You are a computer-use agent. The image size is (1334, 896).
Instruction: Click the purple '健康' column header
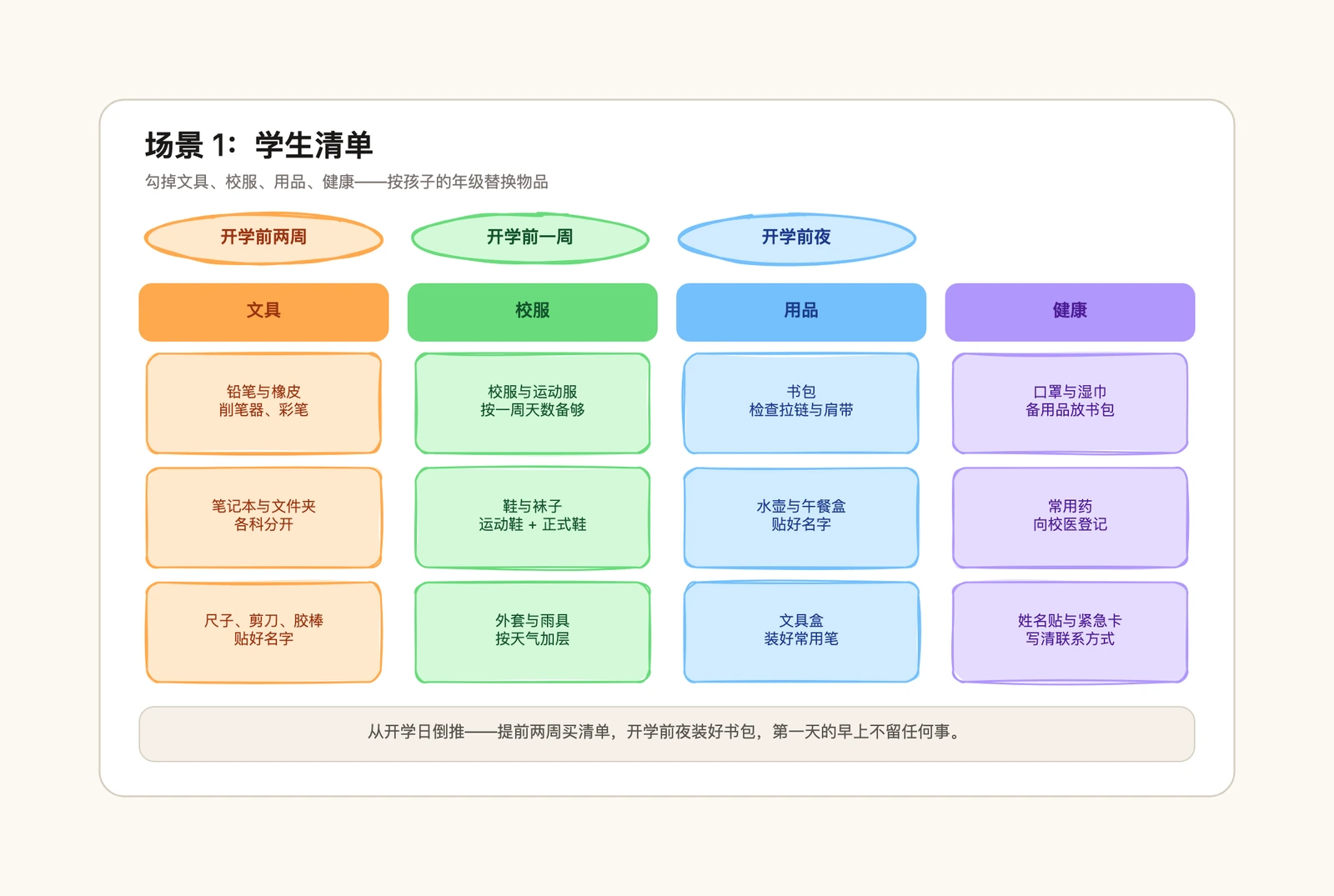click(x=1070, y=312)
